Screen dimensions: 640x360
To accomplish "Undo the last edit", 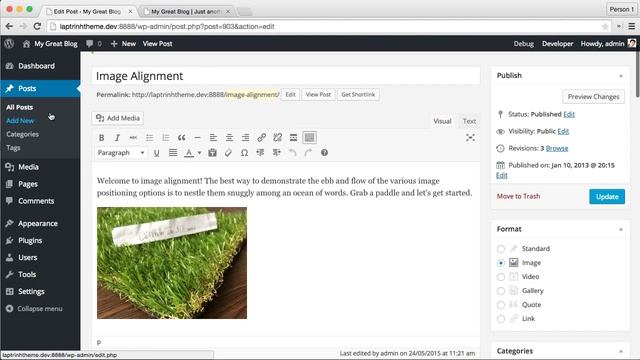I will [292, 153].
